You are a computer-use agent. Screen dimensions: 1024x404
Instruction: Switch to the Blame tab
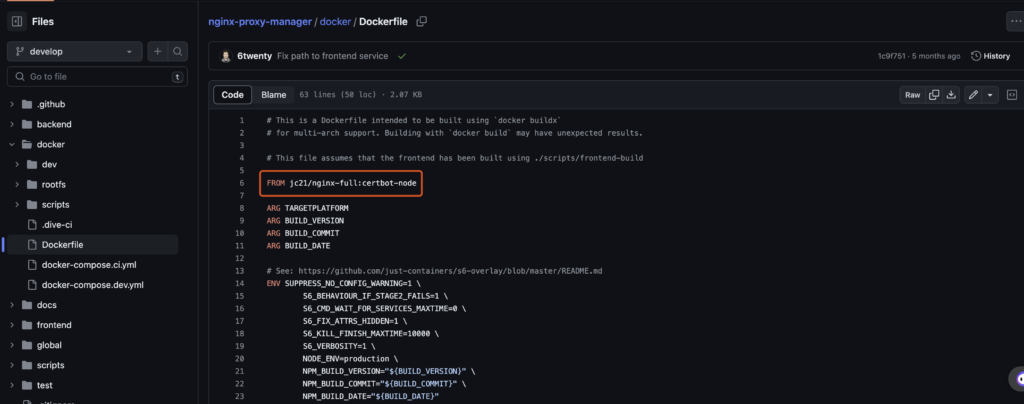coord(274,95)
